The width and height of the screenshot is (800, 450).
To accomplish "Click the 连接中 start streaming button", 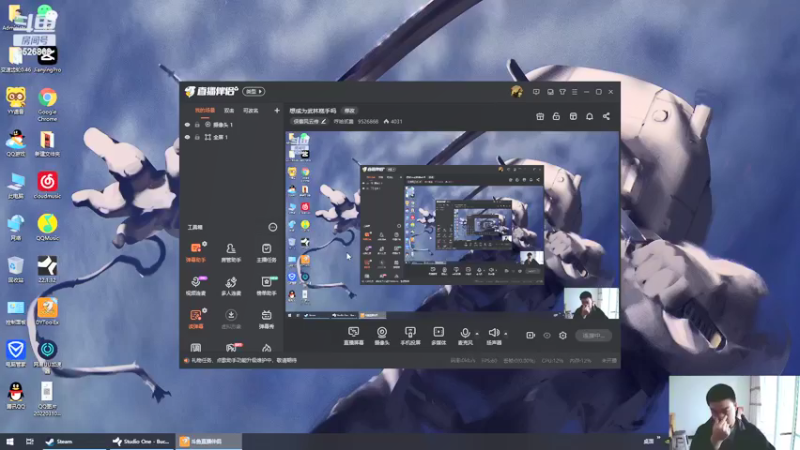I will [593, 336].
